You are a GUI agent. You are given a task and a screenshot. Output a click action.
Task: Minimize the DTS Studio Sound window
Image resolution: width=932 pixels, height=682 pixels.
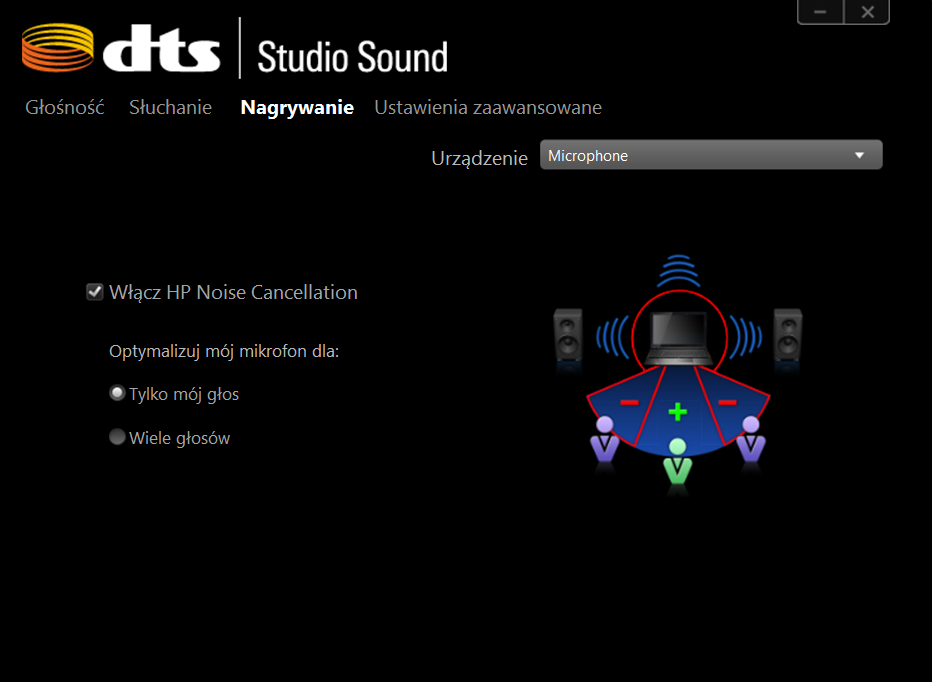coord(820,12)
